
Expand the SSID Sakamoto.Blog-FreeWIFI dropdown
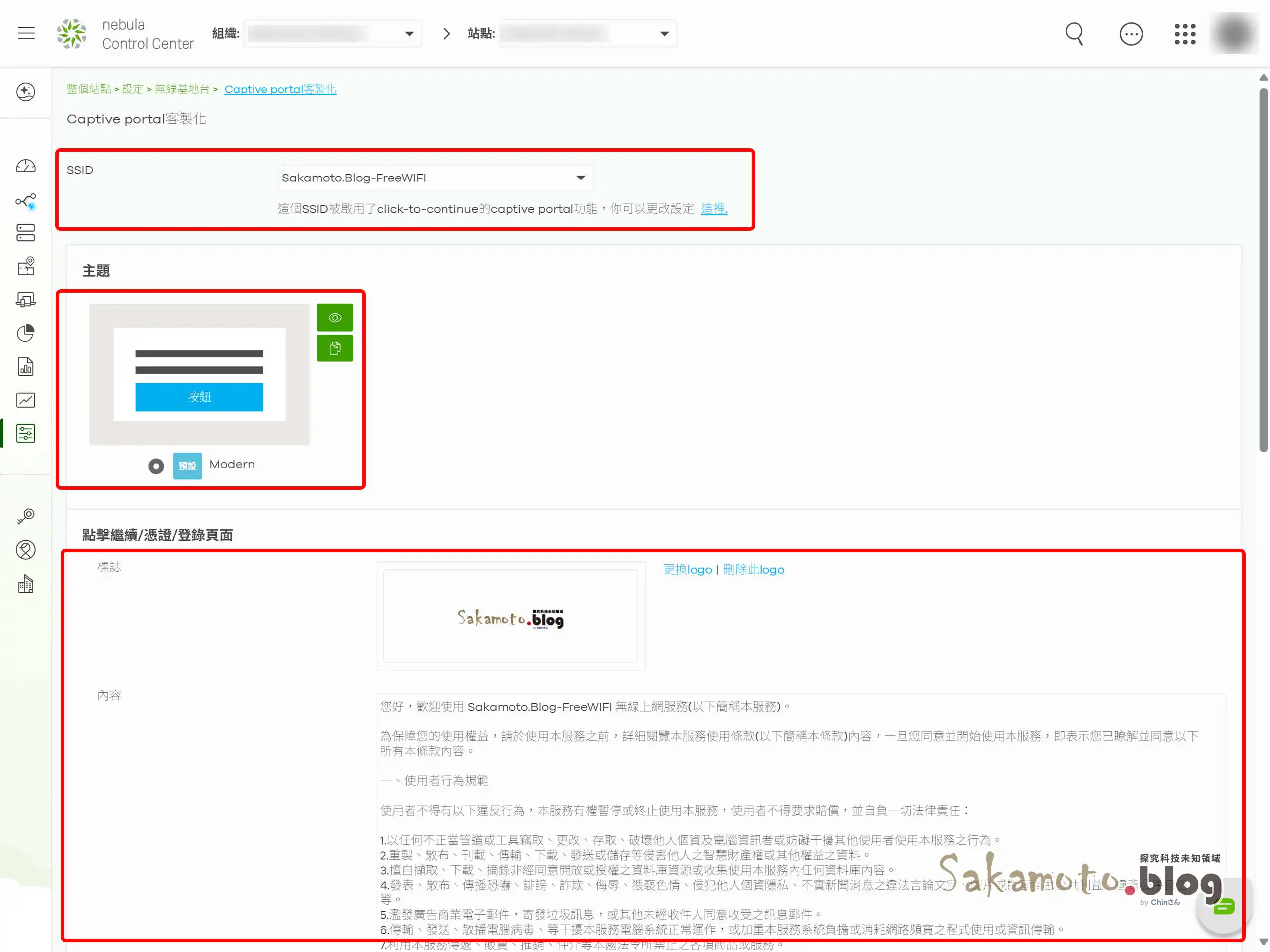435,178
